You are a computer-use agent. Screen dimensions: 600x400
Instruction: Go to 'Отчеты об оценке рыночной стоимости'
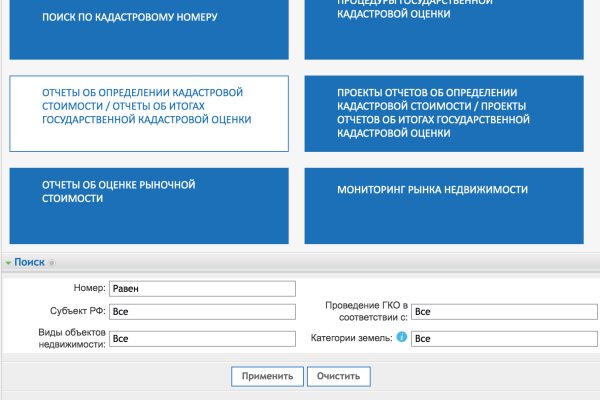148,204
